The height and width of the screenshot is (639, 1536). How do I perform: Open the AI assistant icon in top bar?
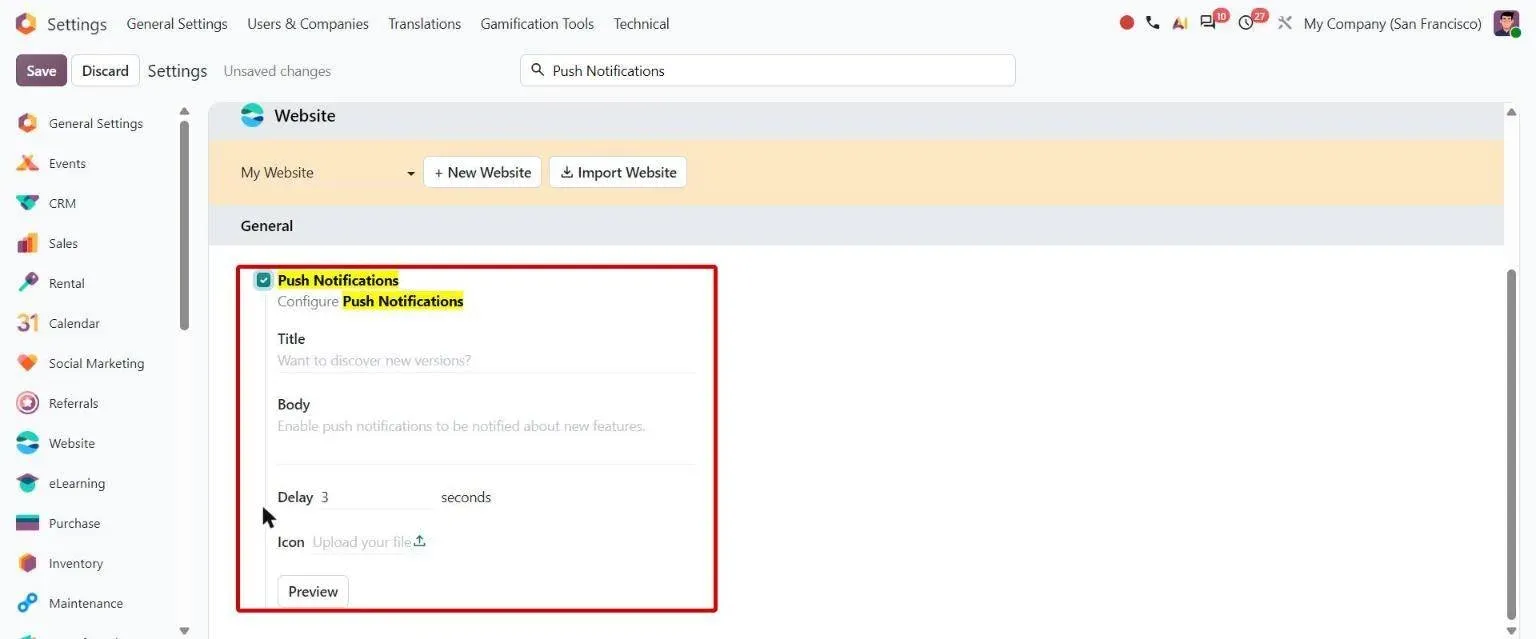tap(1180, 23)
